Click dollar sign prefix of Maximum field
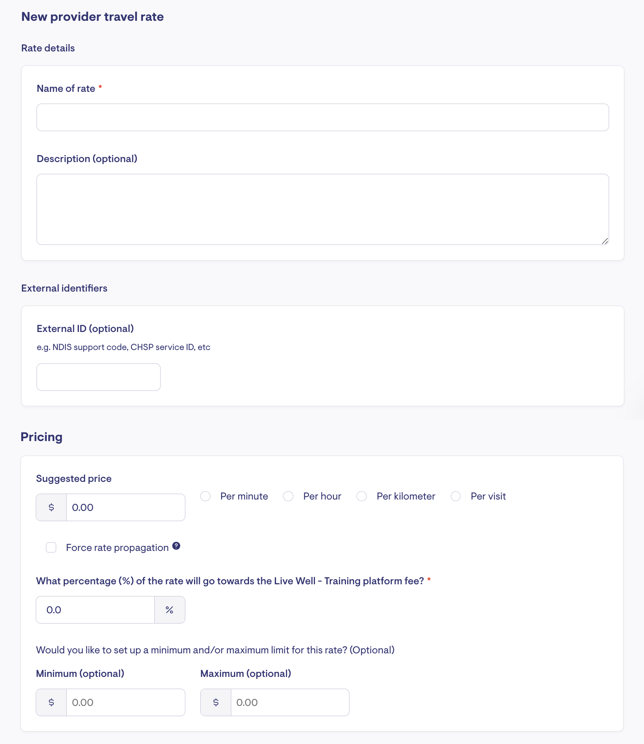The height and width of the screenshot is (744, 644). coord(216,702)
